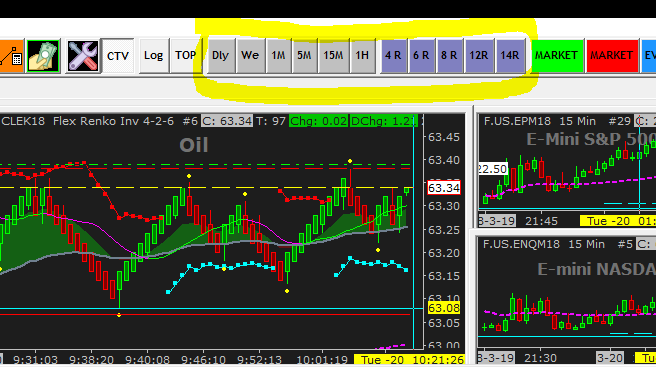Click the orange chart calculator icon
This screenshot has height=367, width=656.
pyautogui.click(x=11, y=56)
